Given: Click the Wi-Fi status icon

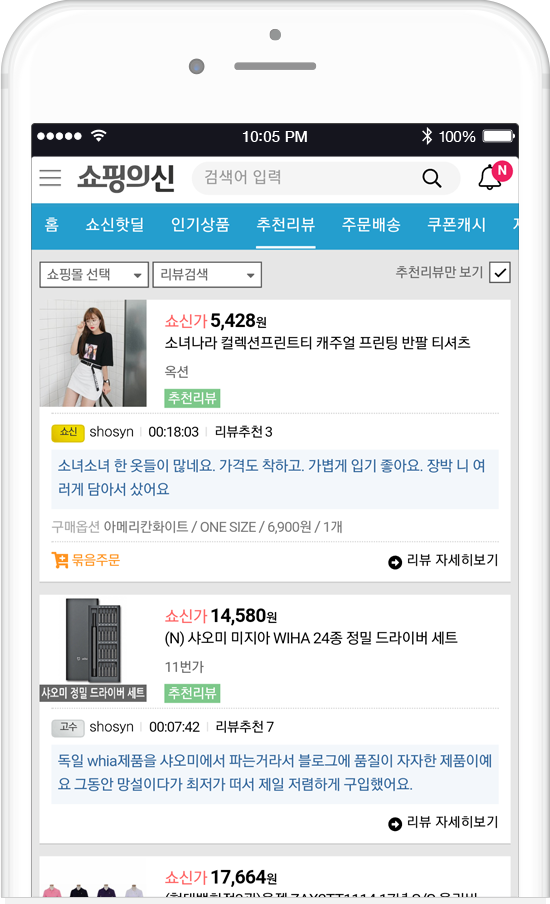Looking at the screenshot, I should point(99,136).
